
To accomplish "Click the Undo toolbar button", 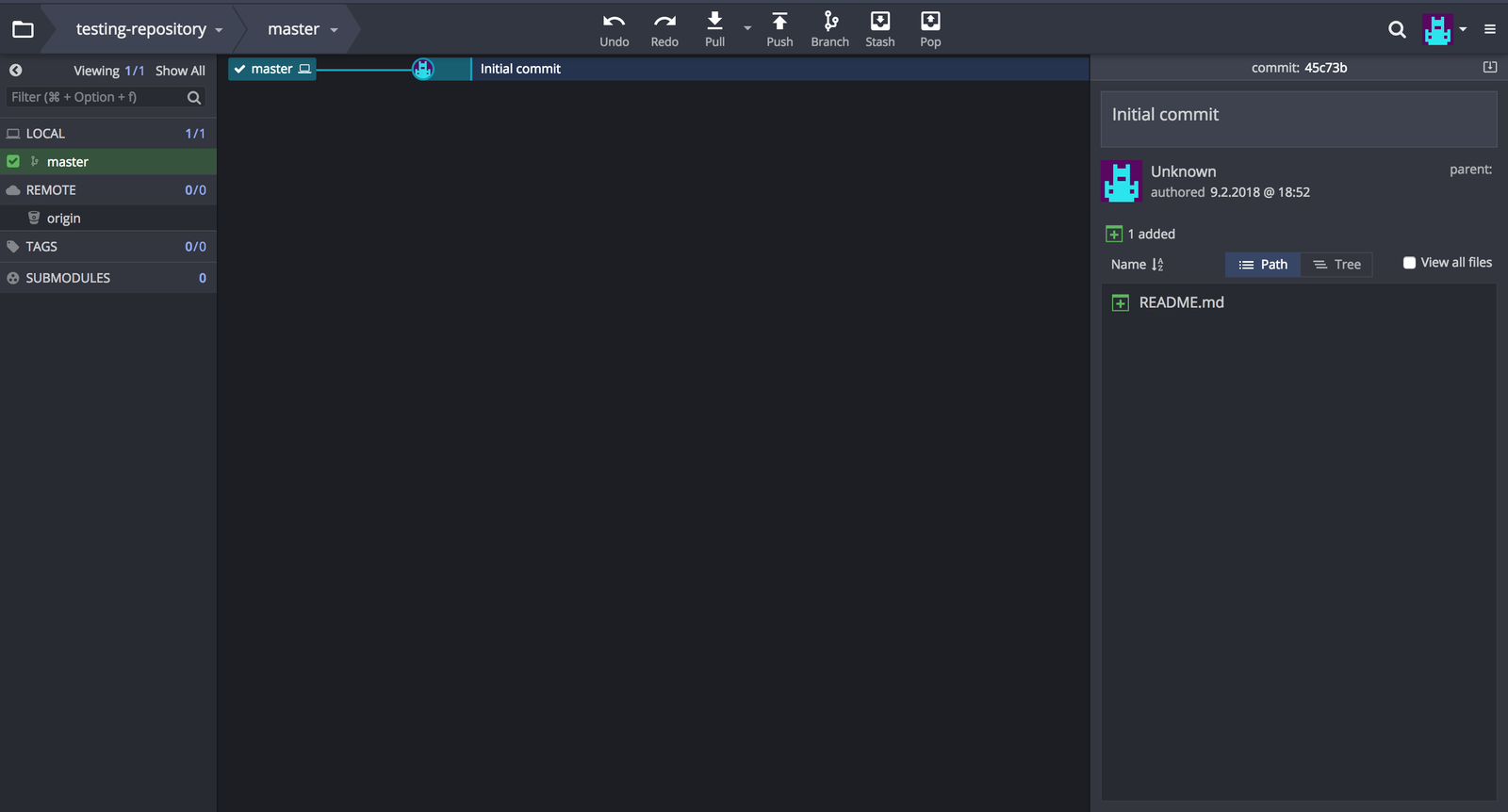I will click(x=615, y=29).
